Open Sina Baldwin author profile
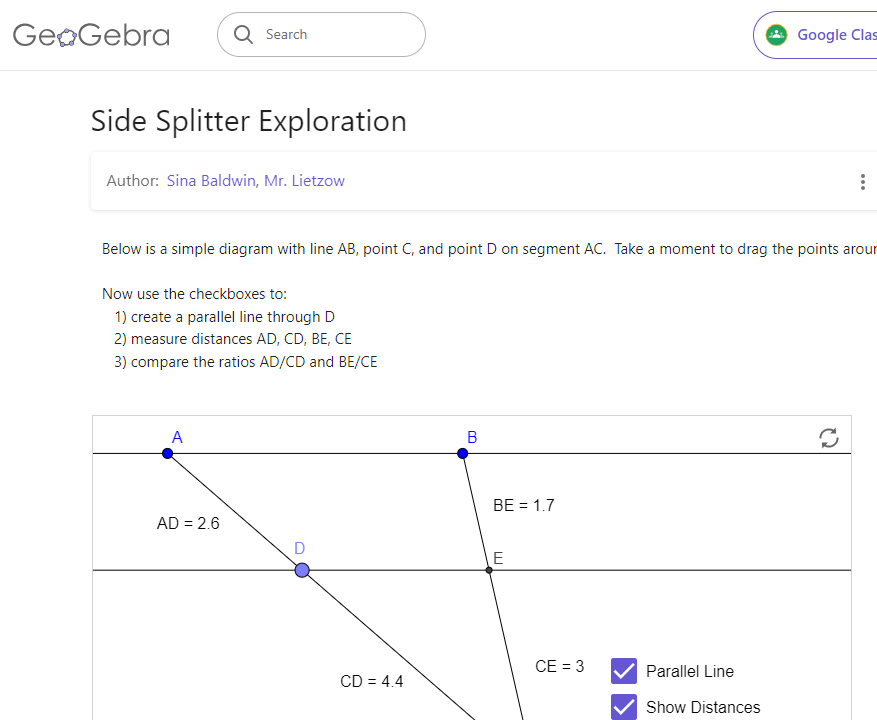The width and height of the screenshot is (877, 720). pyautogui.click(x=210, y=181)
